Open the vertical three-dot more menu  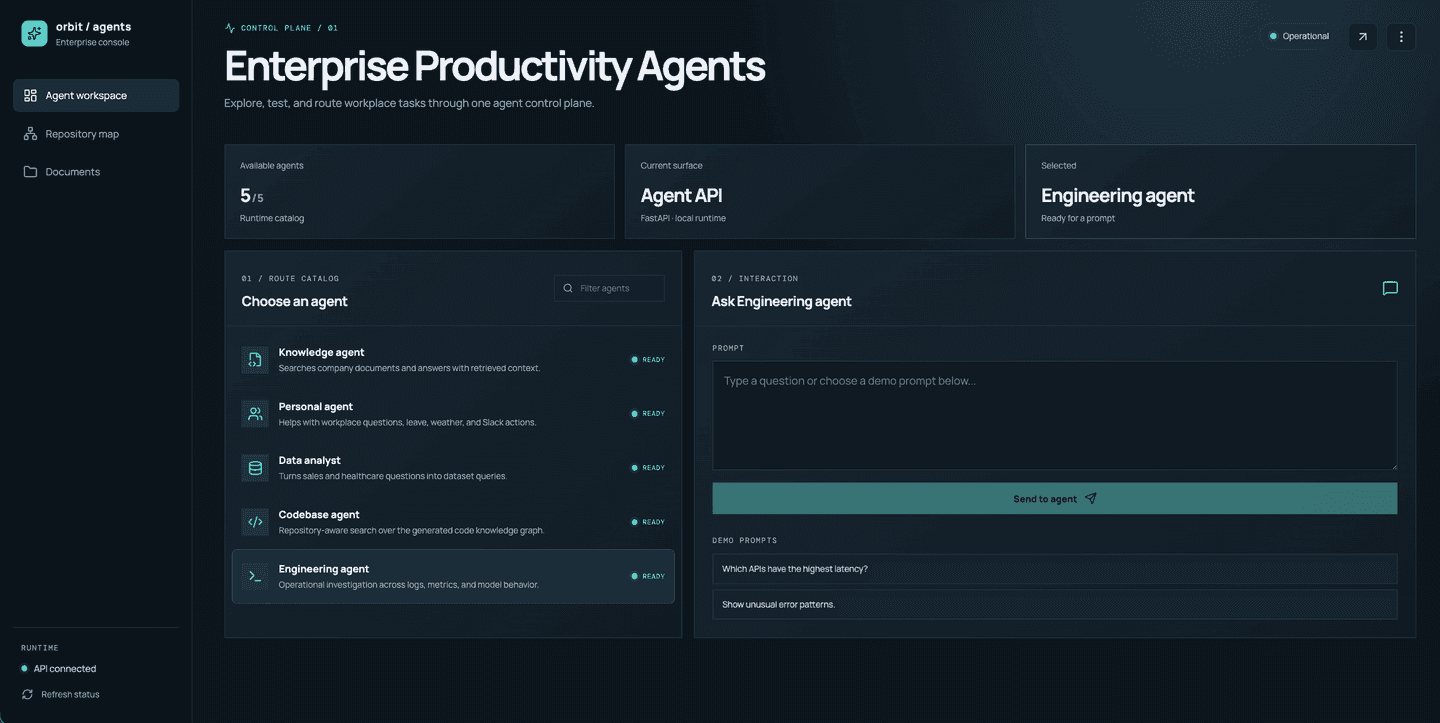click(1401, 37)
